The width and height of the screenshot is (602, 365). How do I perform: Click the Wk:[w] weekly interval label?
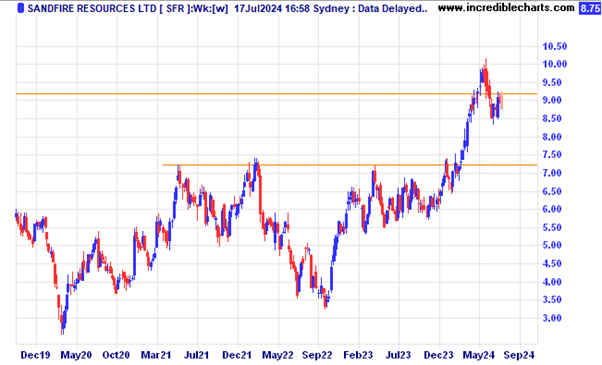pos(210,8)
